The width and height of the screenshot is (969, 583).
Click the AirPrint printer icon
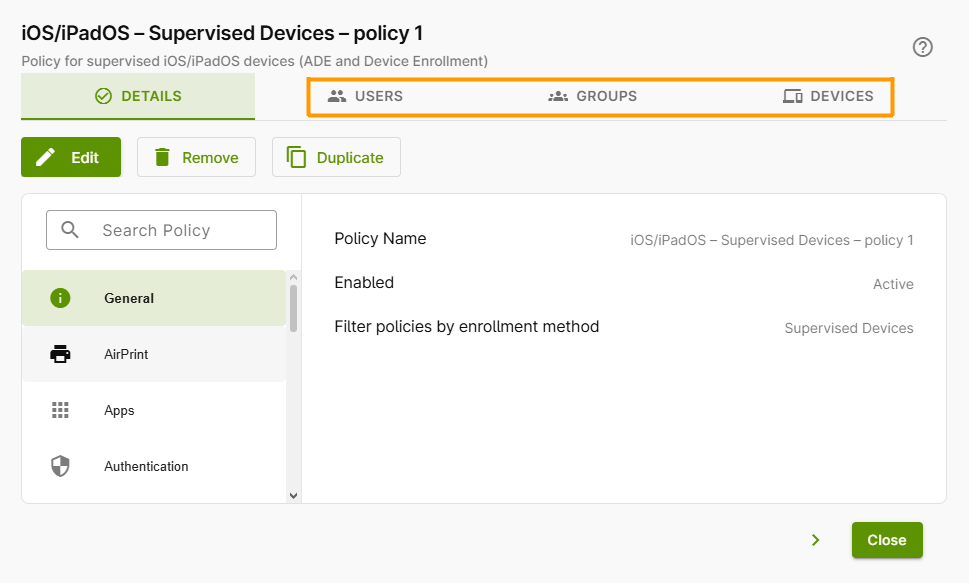click(60, 354)
